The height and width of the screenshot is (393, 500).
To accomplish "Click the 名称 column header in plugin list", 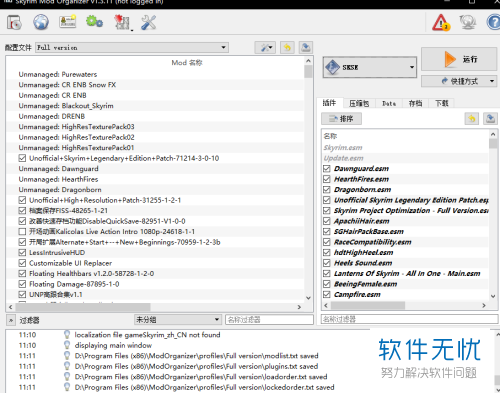I will coord(330,136).
